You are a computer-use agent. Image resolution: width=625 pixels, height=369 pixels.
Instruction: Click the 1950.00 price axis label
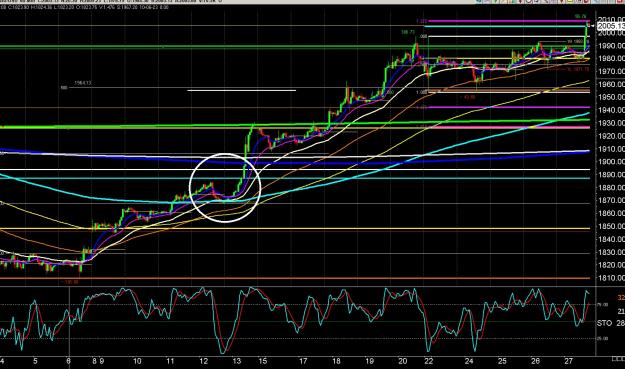tap(611, 97)
